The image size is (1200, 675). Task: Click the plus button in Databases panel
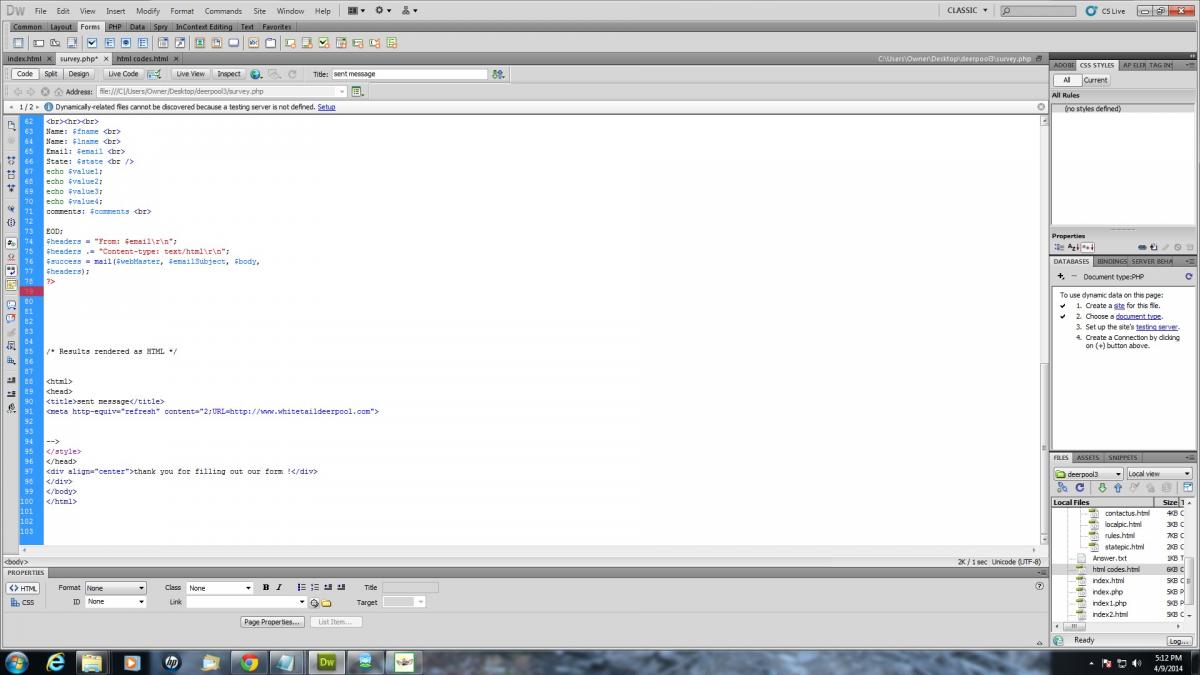coord(1060,276)
